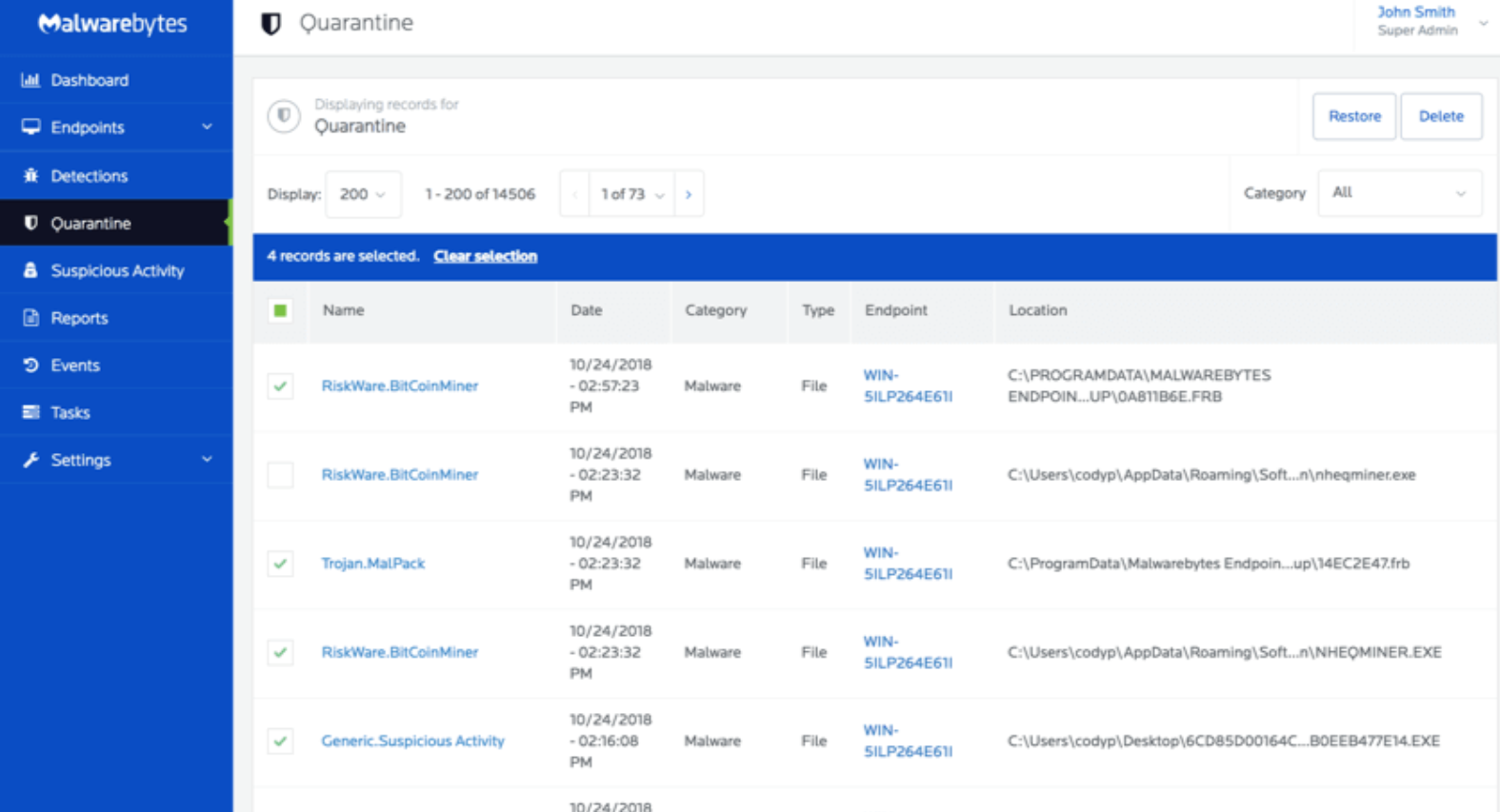Sort by the Date column header

(587, 310)
